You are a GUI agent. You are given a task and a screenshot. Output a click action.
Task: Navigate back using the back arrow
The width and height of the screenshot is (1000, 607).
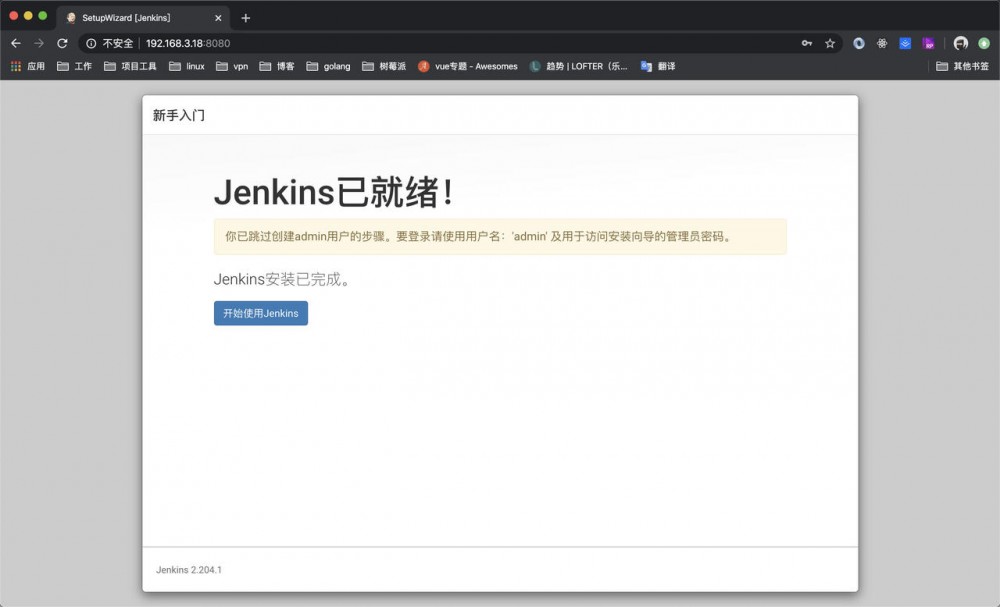point(16,44)
